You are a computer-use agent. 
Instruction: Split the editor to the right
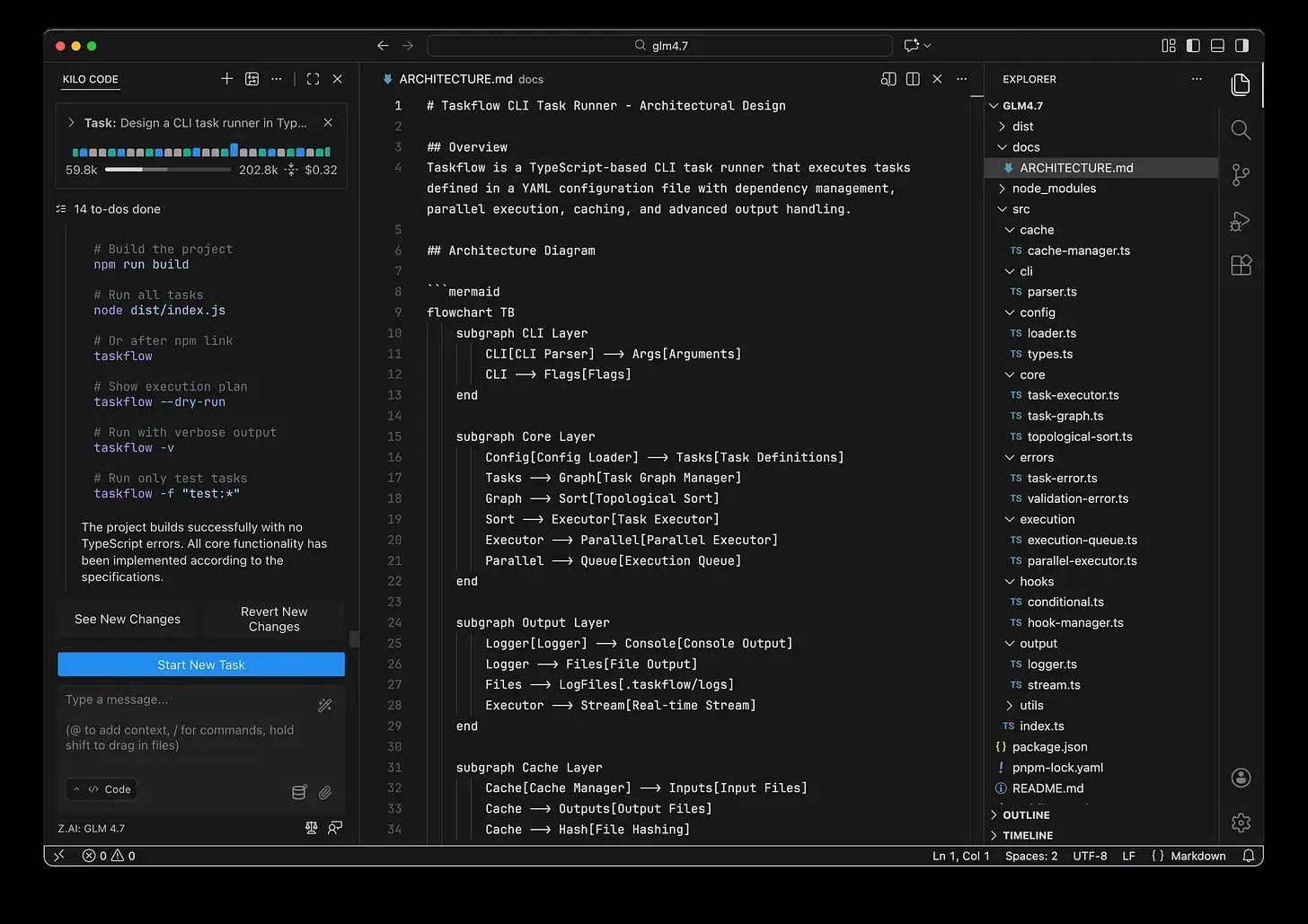click(913, 79)
